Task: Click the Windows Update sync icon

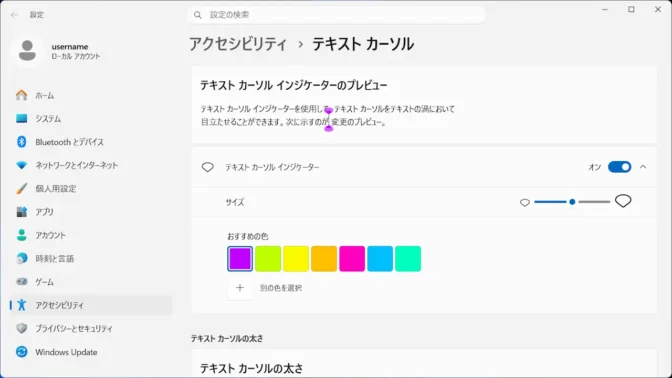Action: [21, 352]
